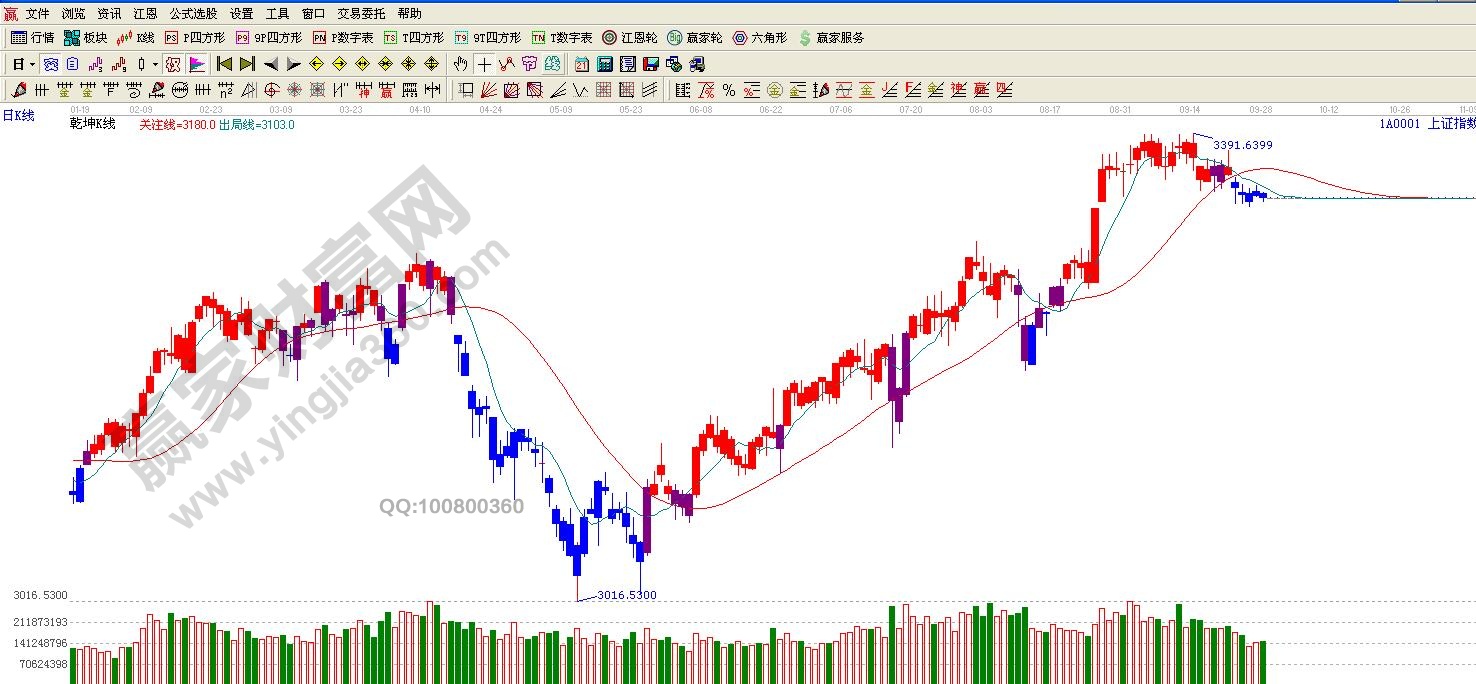The image size is (1476, 684).
Task: Expand the candlestick type dropdown arrow
Action: click(x=155, y=64)
